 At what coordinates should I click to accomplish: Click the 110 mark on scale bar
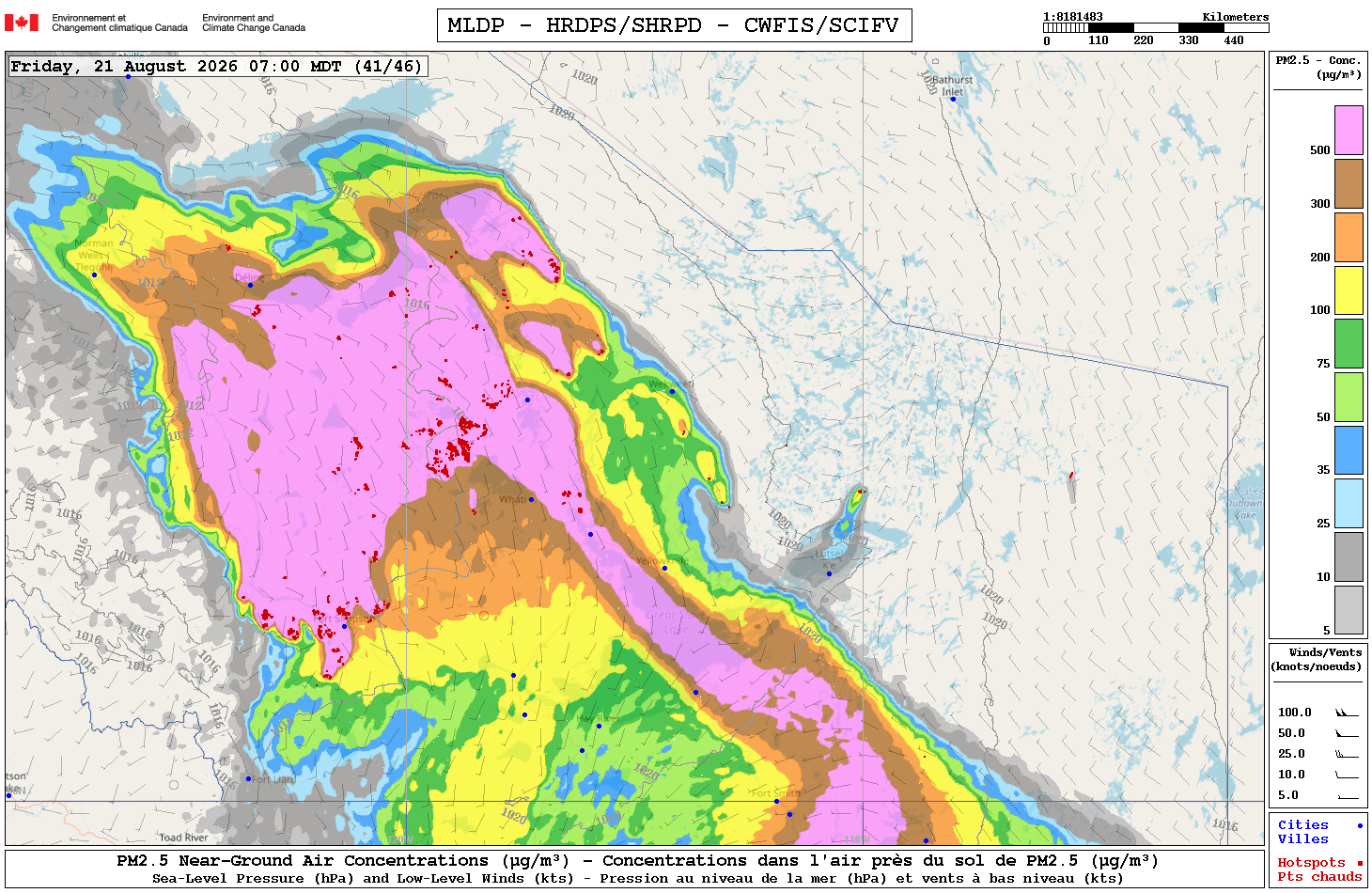(x=1099, y=40)
